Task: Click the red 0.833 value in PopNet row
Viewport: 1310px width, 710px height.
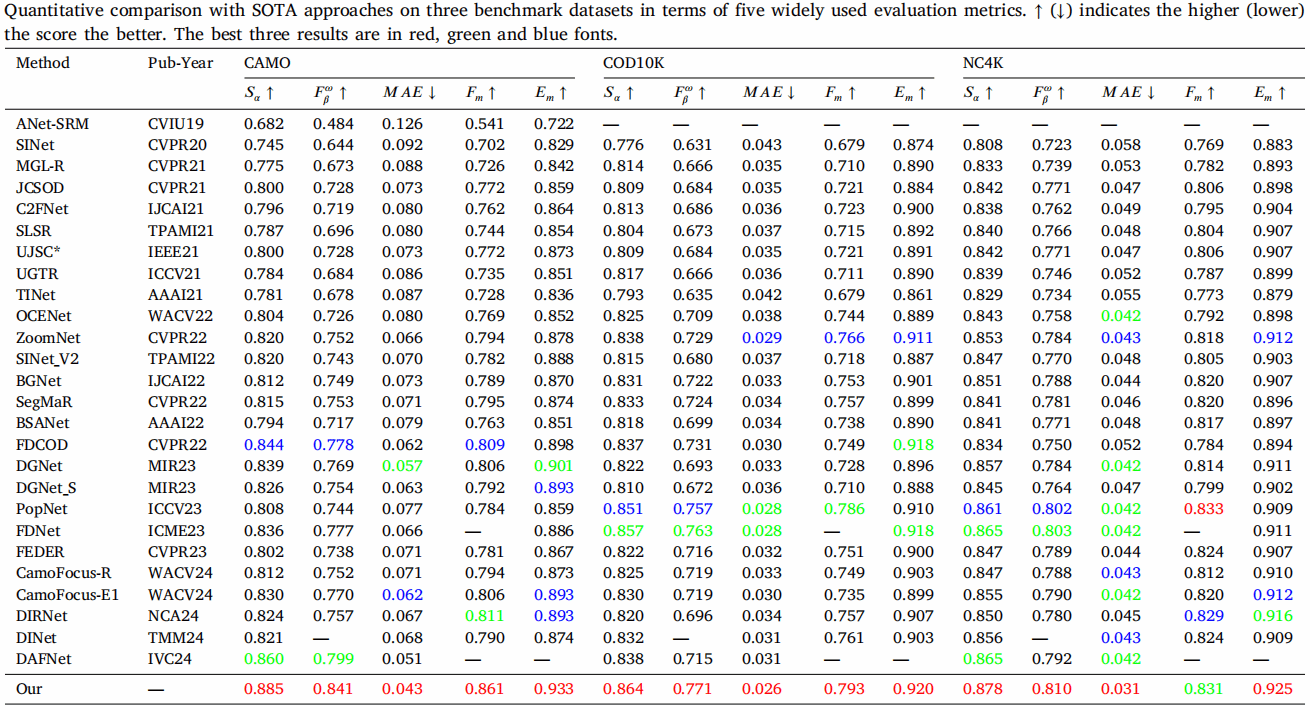Action: [1203, 508]
